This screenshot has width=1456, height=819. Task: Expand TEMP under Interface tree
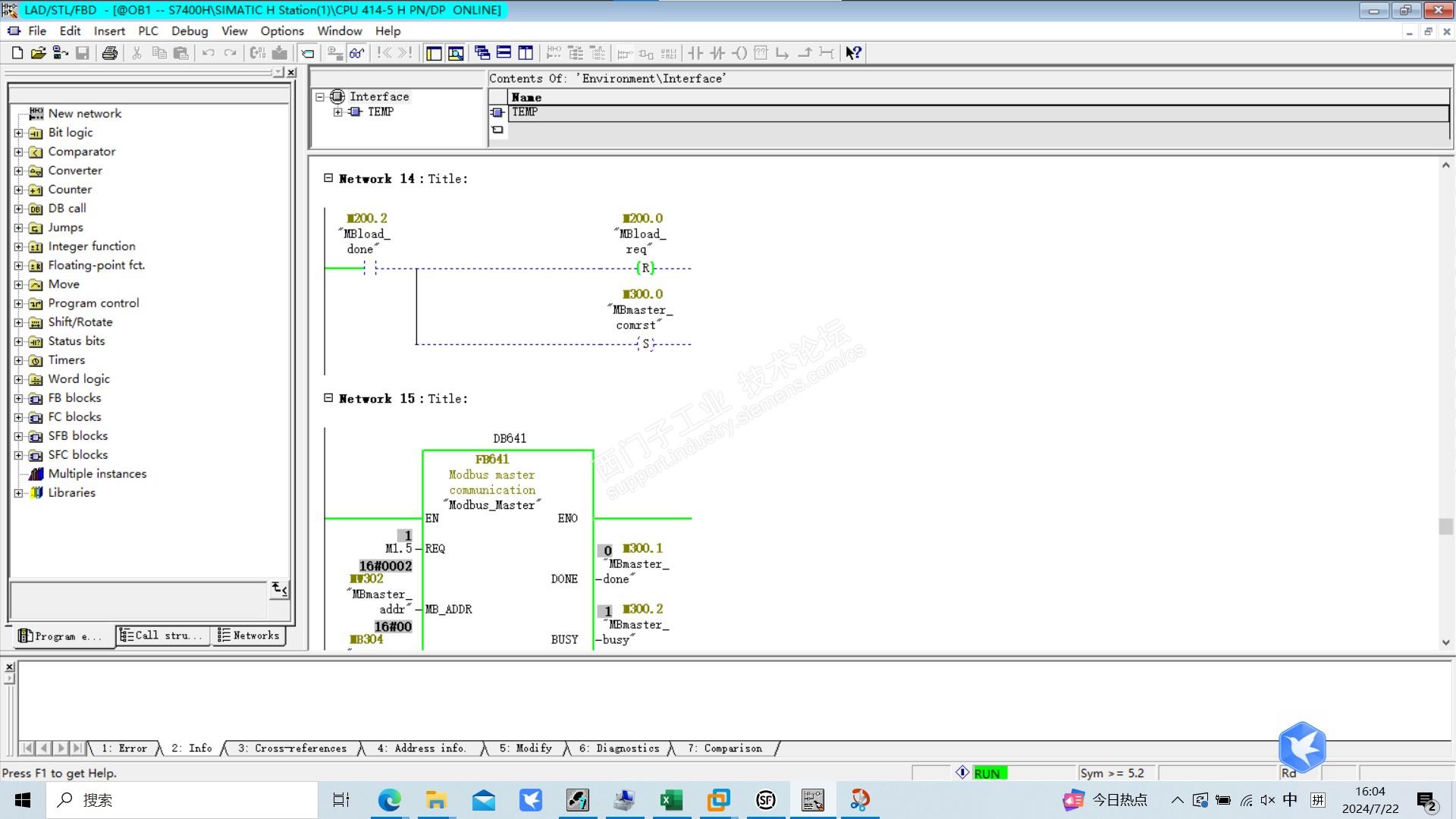coord(338,112)
